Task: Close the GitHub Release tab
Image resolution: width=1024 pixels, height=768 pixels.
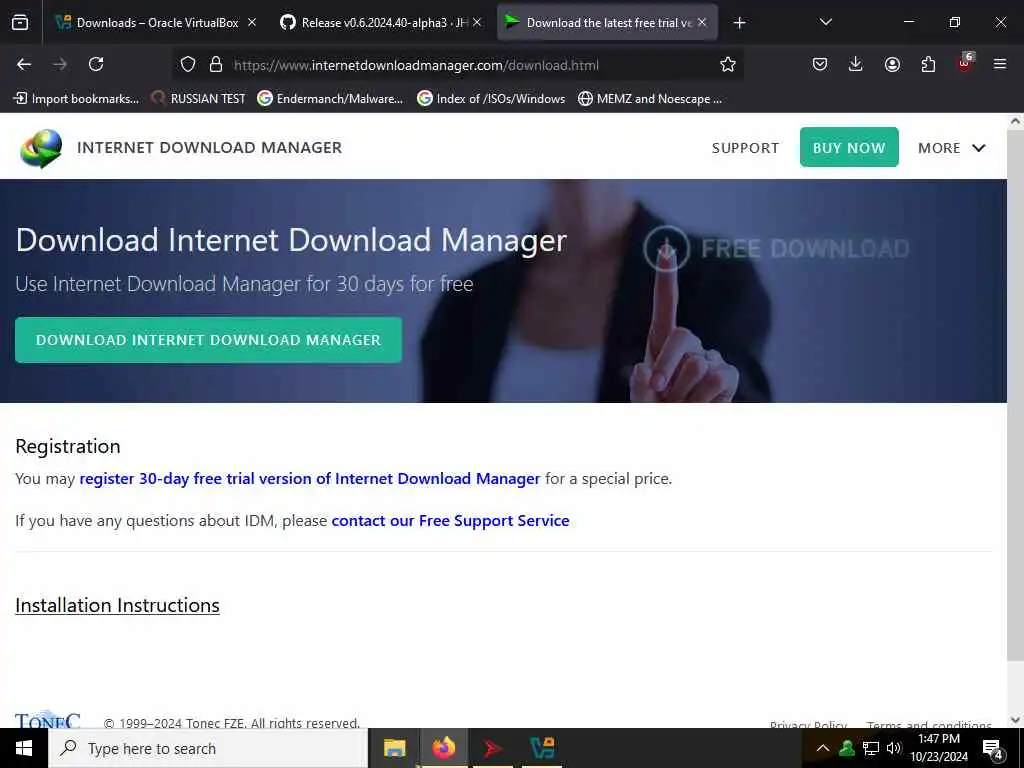Action: point(477,22)
